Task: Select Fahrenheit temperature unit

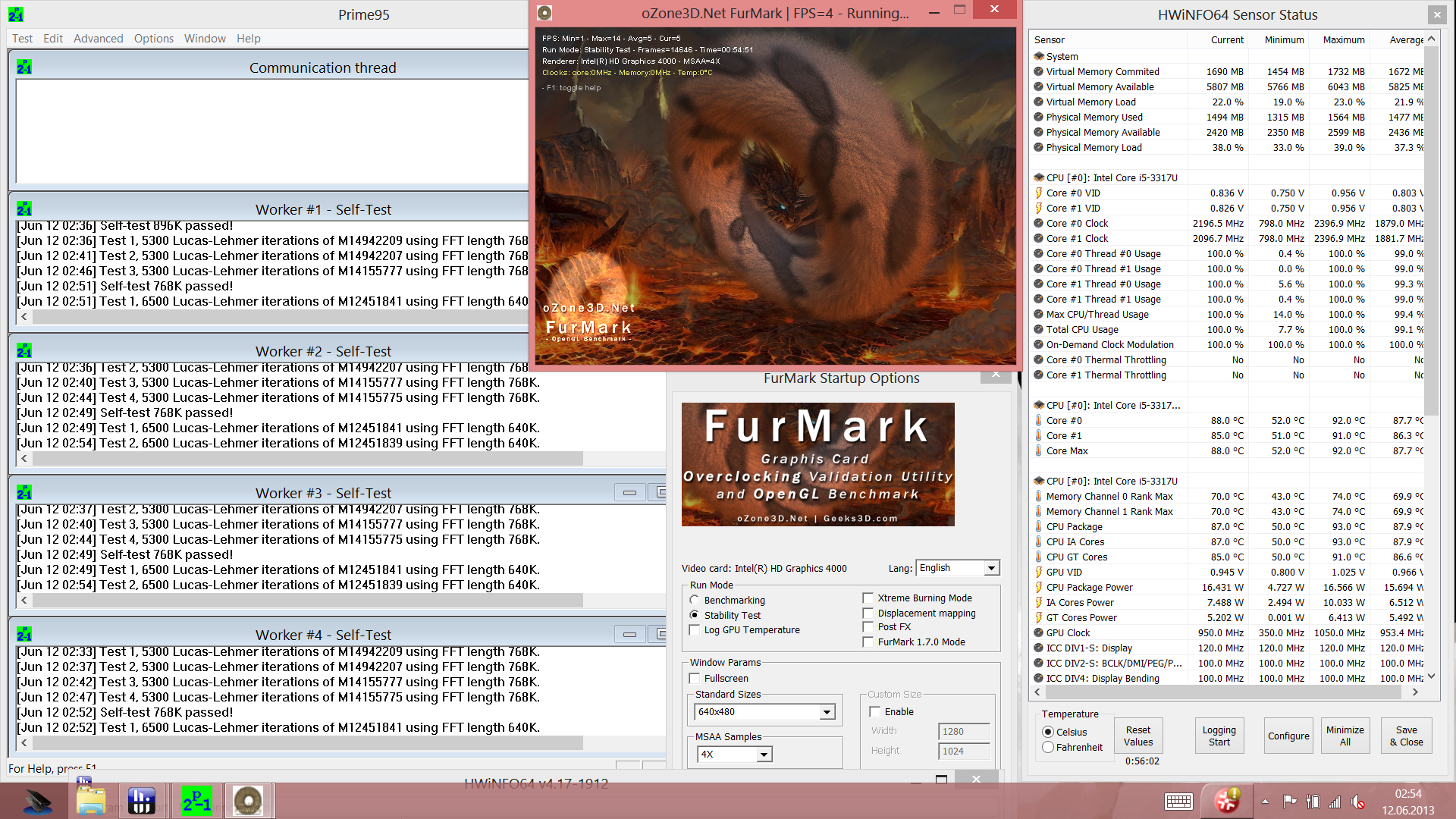Action: click(x=1048, y=747)
